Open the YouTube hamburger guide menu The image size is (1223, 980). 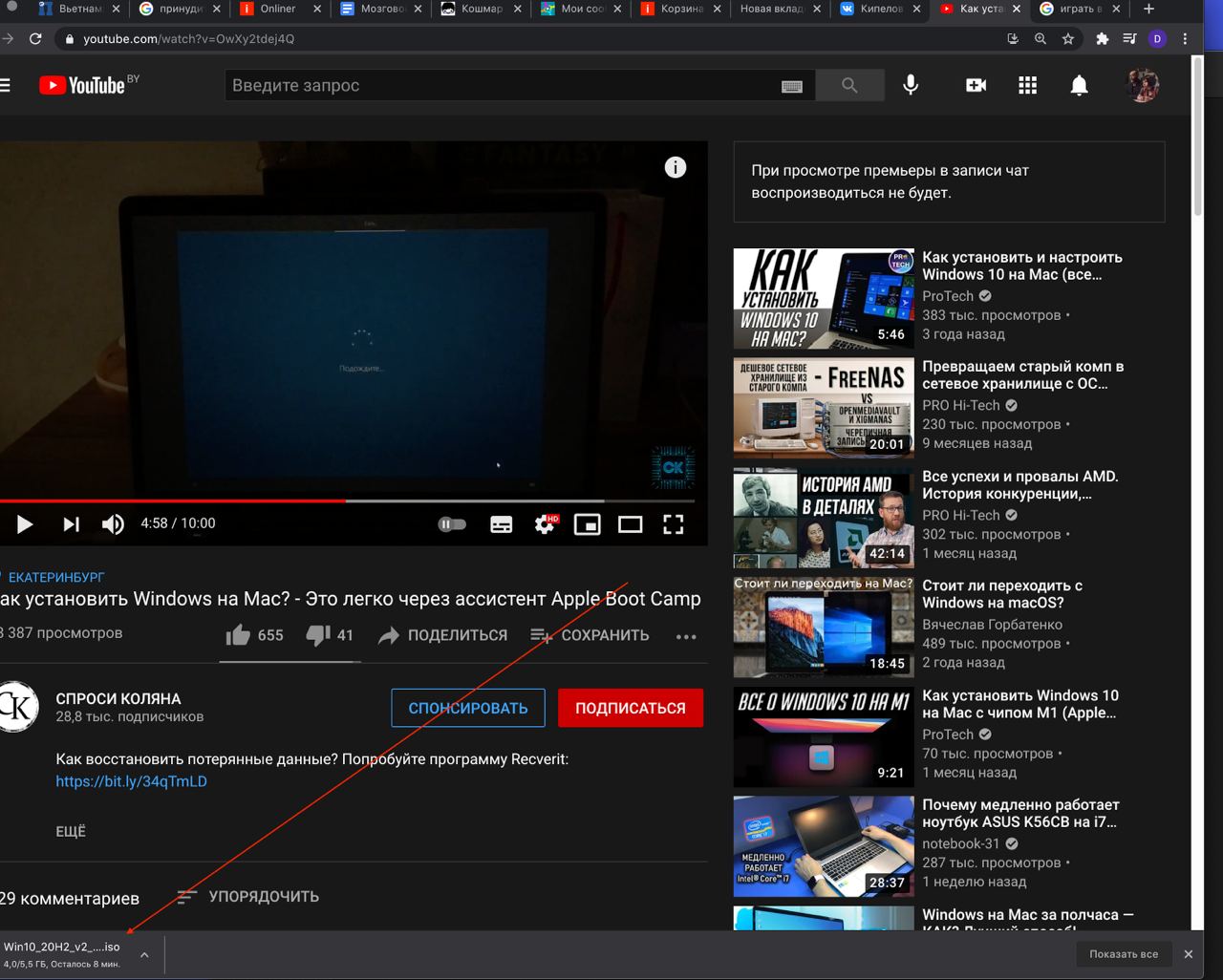tap(5, 86)
